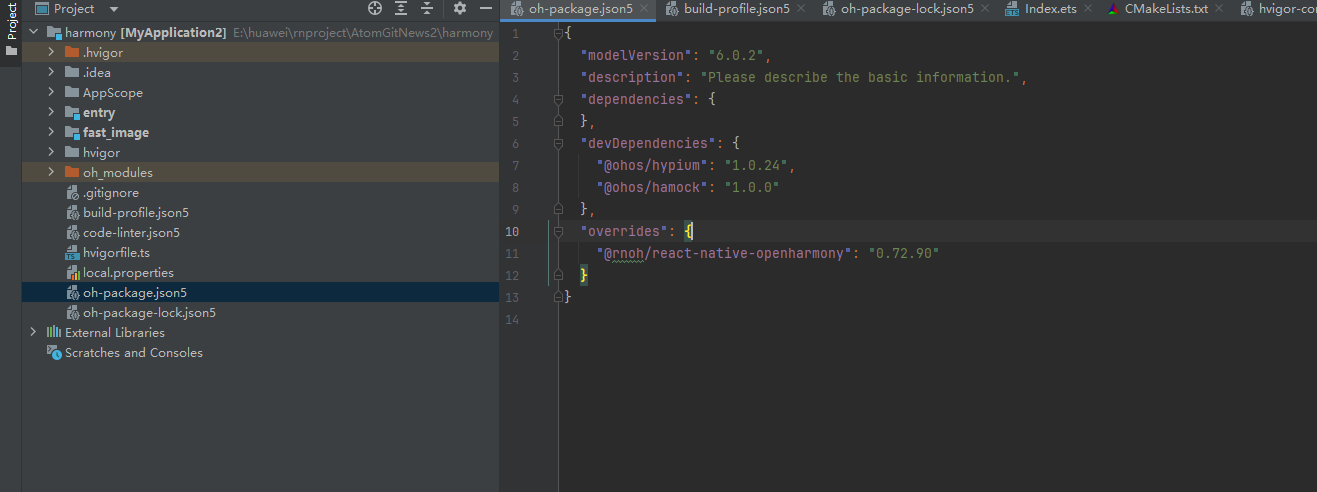The height and width of the screenshot is (492, 1317).
Task: Click line number 14 in gutter
Action: [514, 319]
